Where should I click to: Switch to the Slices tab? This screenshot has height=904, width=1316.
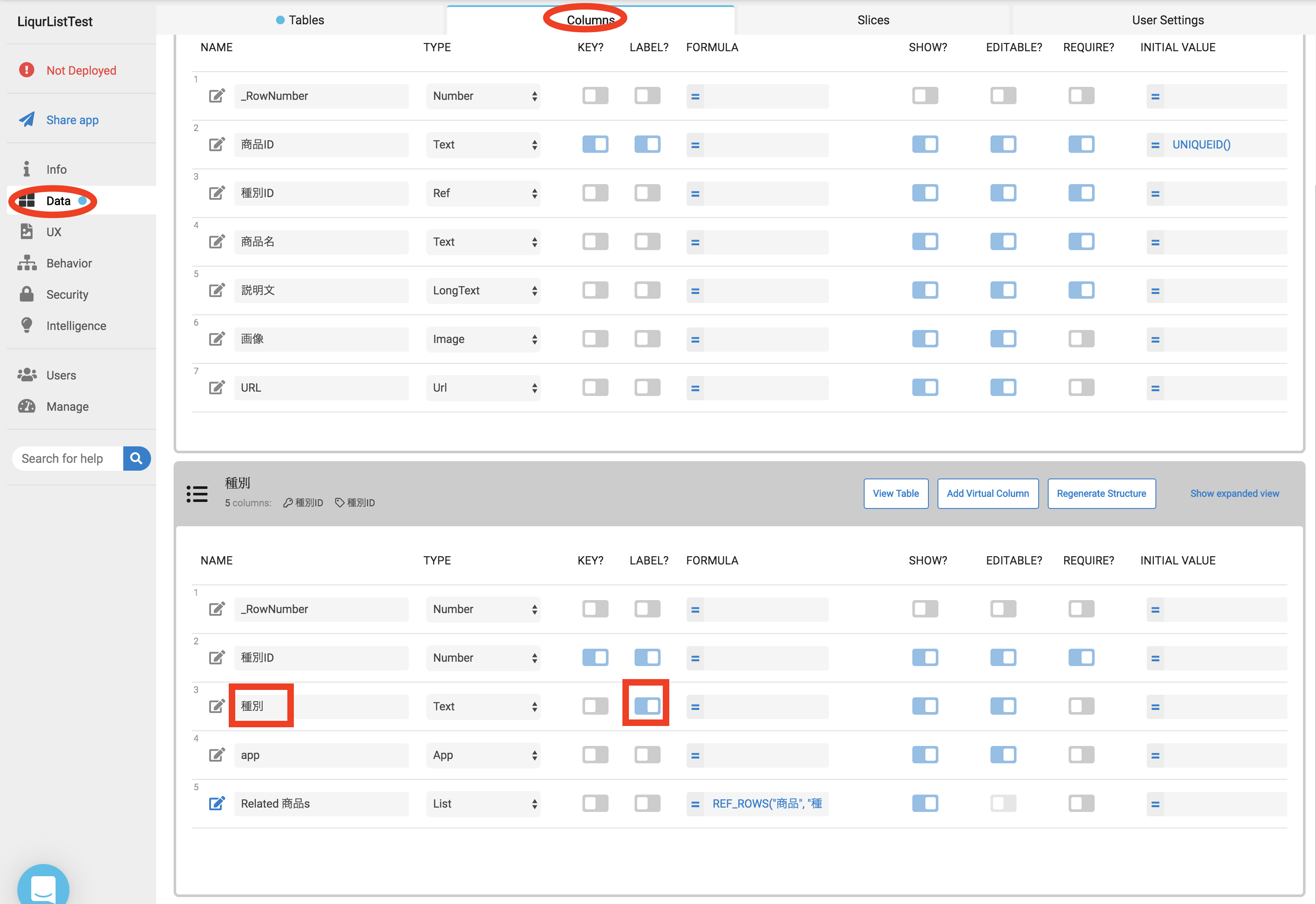point(872,20)
